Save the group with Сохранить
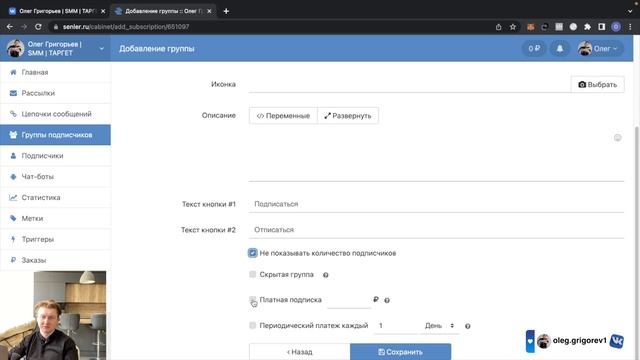The height and width of the screenshot is (360, 640). tap(400, 352)
